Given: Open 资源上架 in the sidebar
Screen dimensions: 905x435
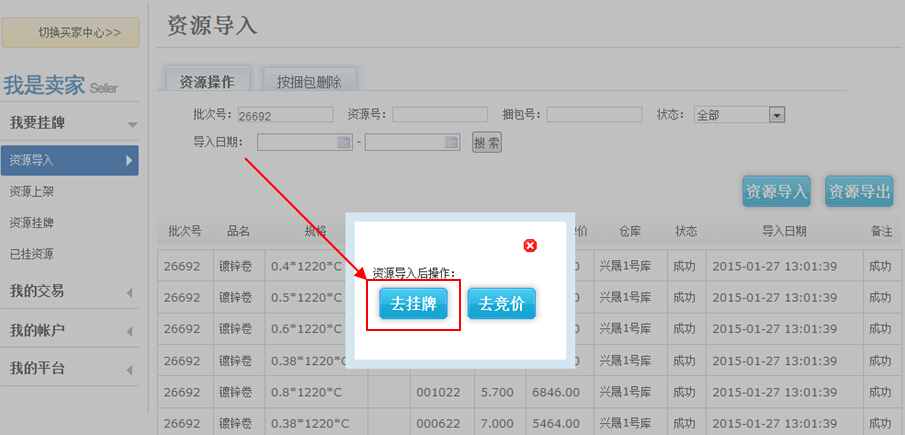Looking at the screenshot, I should (x=31, y=191).
